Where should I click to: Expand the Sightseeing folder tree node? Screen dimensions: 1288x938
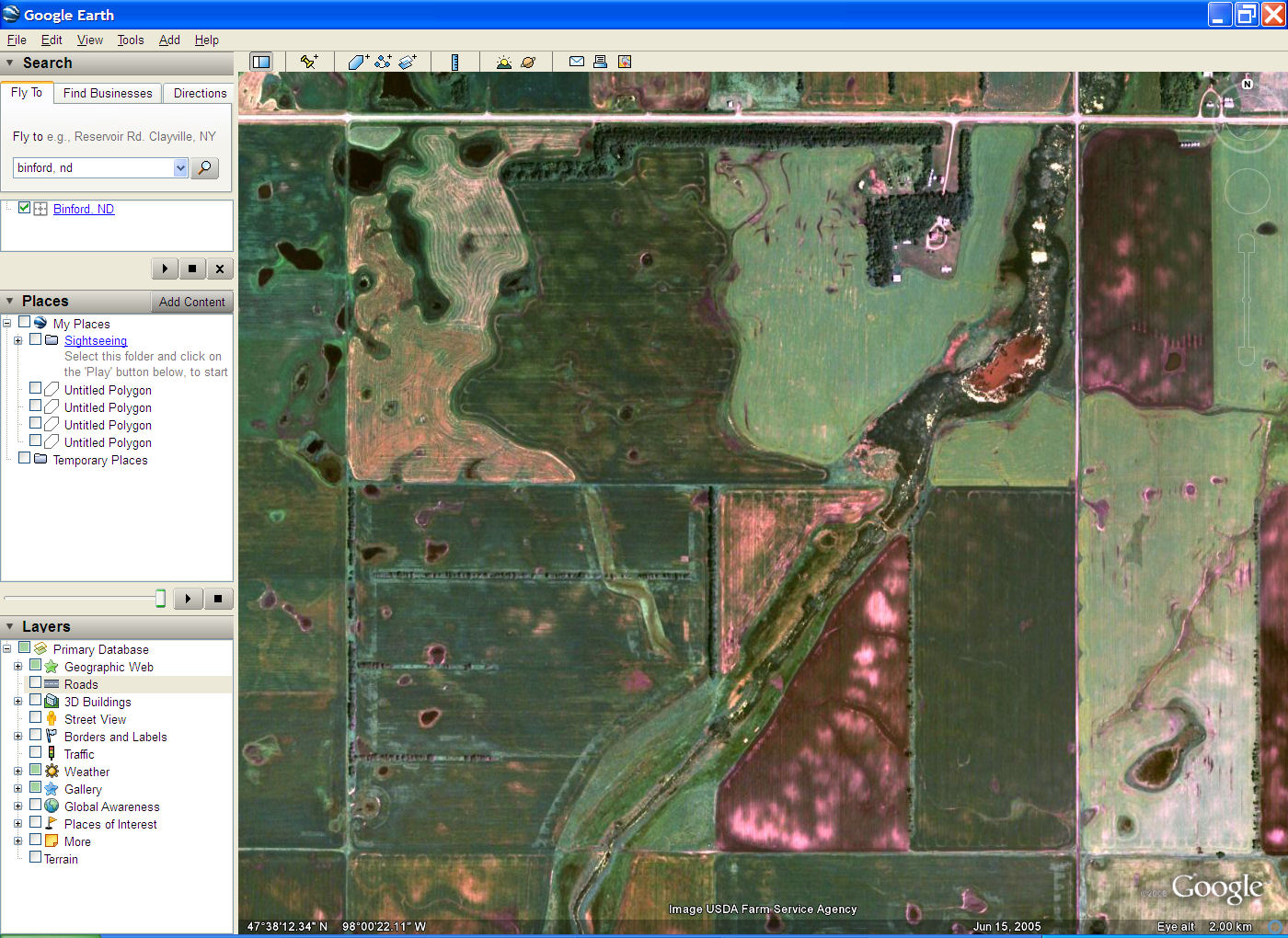[x=17, y=340]
